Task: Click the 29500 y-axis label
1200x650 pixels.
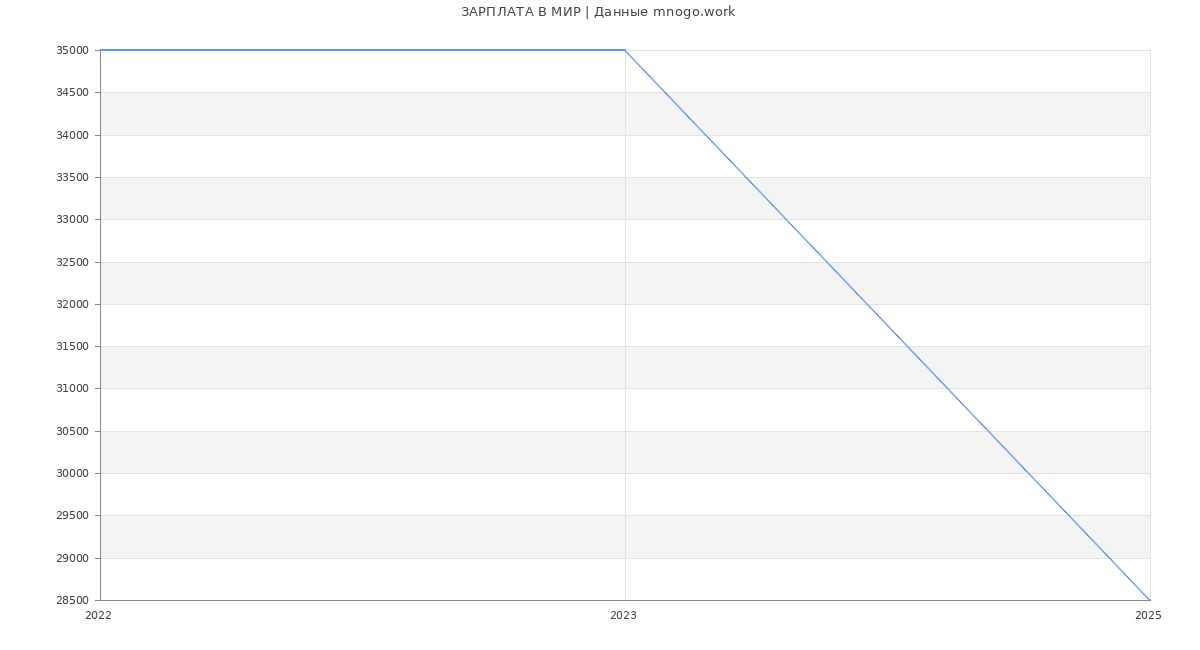Action: pos(73,516)
